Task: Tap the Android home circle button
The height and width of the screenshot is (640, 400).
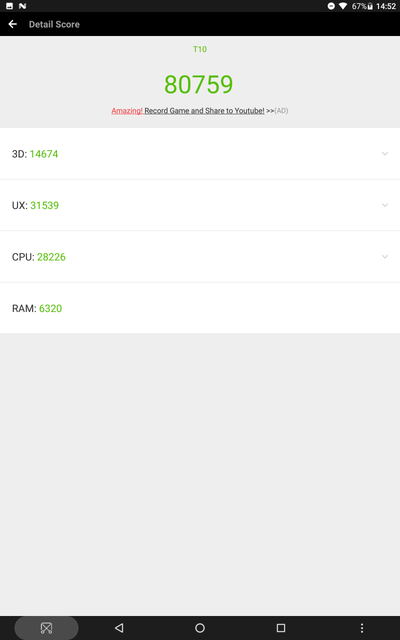Action: pos(200,628)
